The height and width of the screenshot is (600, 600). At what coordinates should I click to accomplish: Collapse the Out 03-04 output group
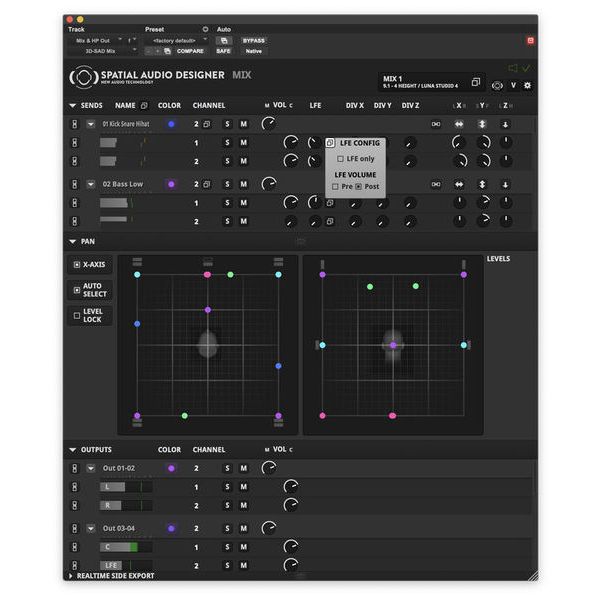coord(91,528)
